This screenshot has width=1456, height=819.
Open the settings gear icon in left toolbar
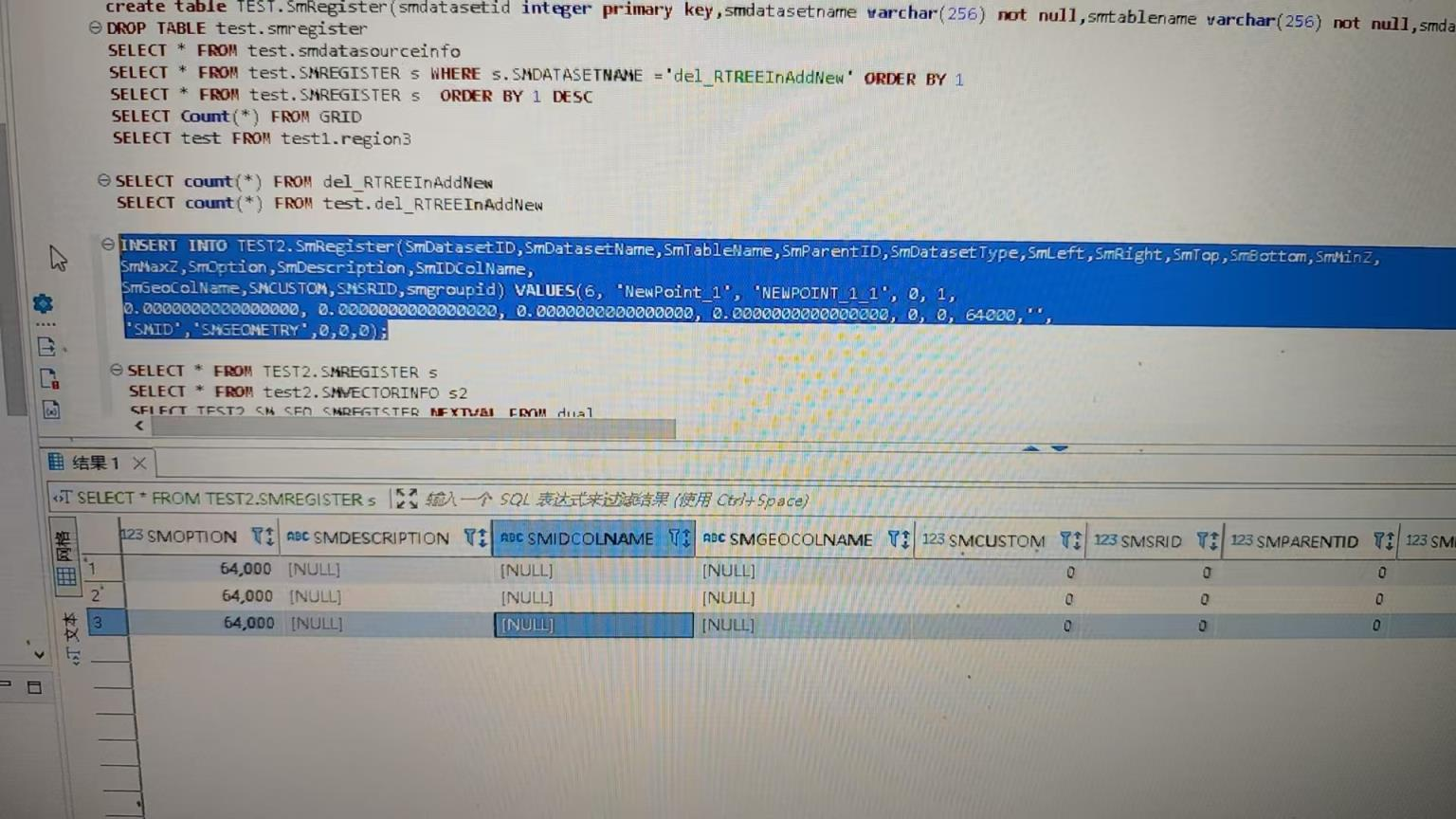(x=43, y=303)
